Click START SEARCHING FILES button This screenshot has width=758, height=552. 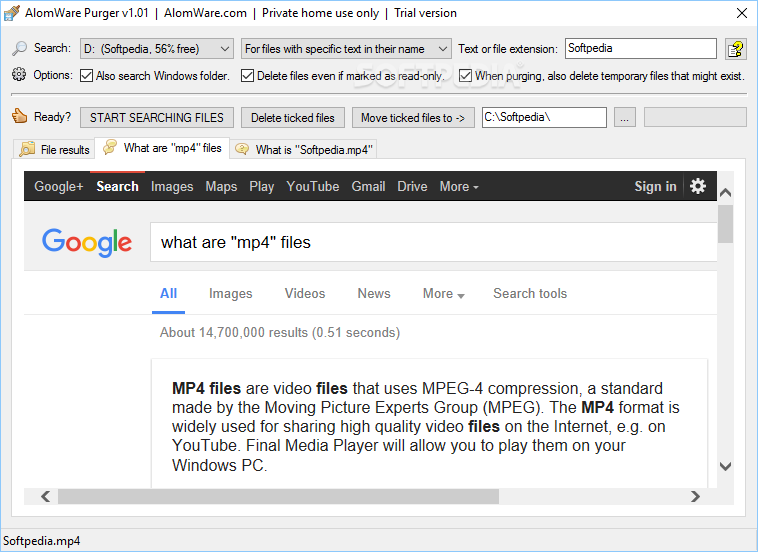pyautogui.click(x=157, y=117)
